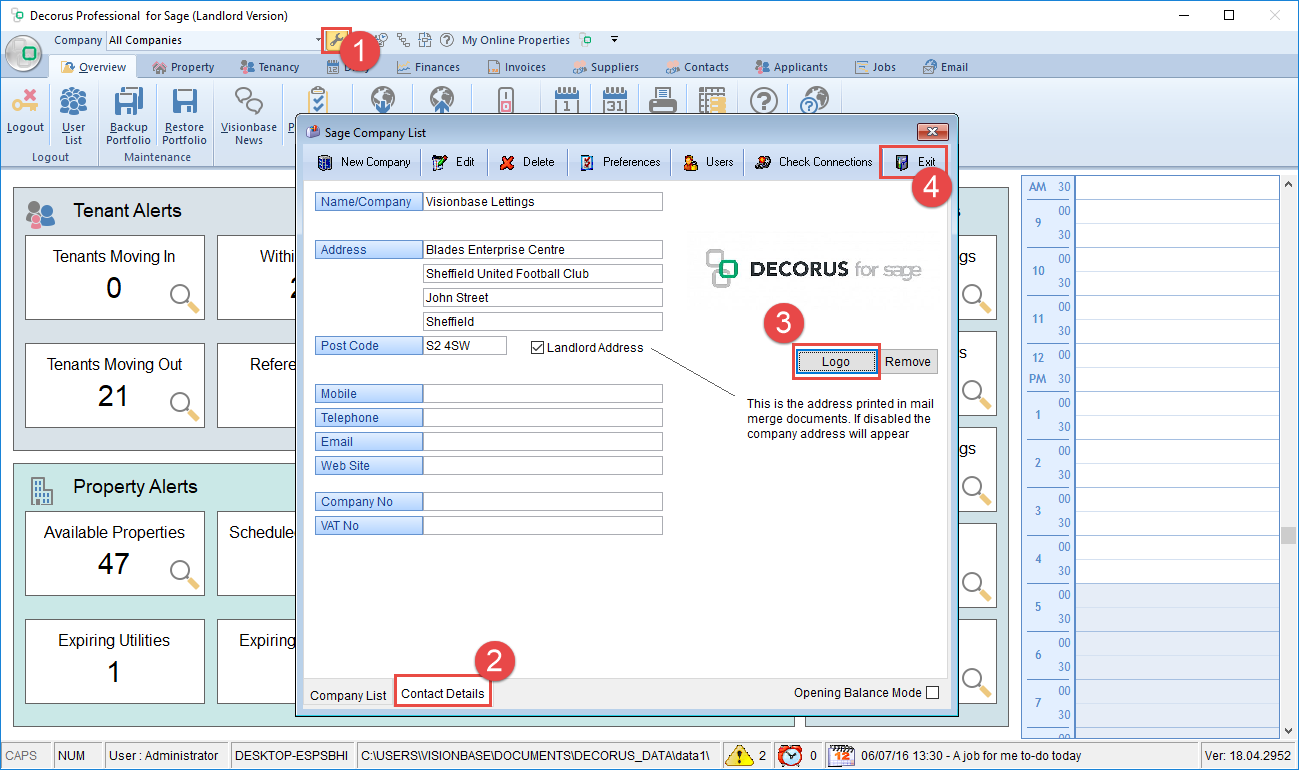Toggle the Landlord Address checkbox
Screen dimensions: 1299x770
click(538, 348)
